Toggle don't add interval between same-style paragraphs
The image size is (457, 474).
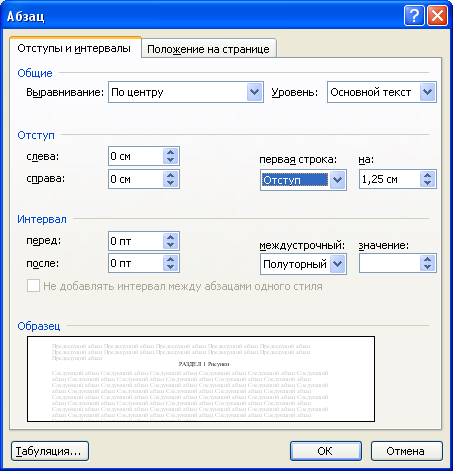click(x=33, y=286)
